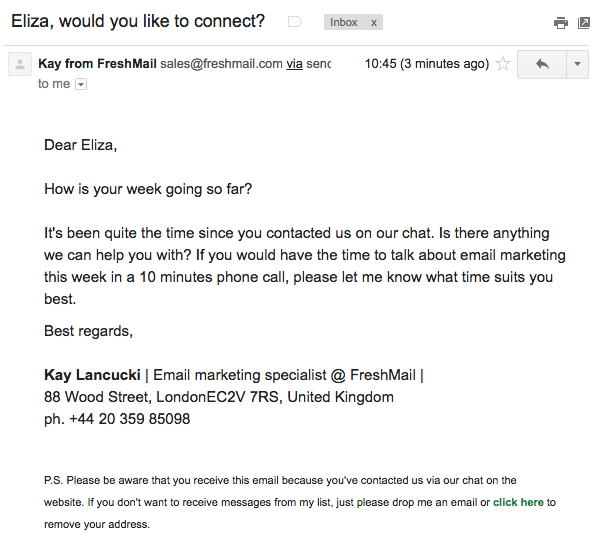Click the phone number +44 20 359 85098

click(x=130, y=419)
